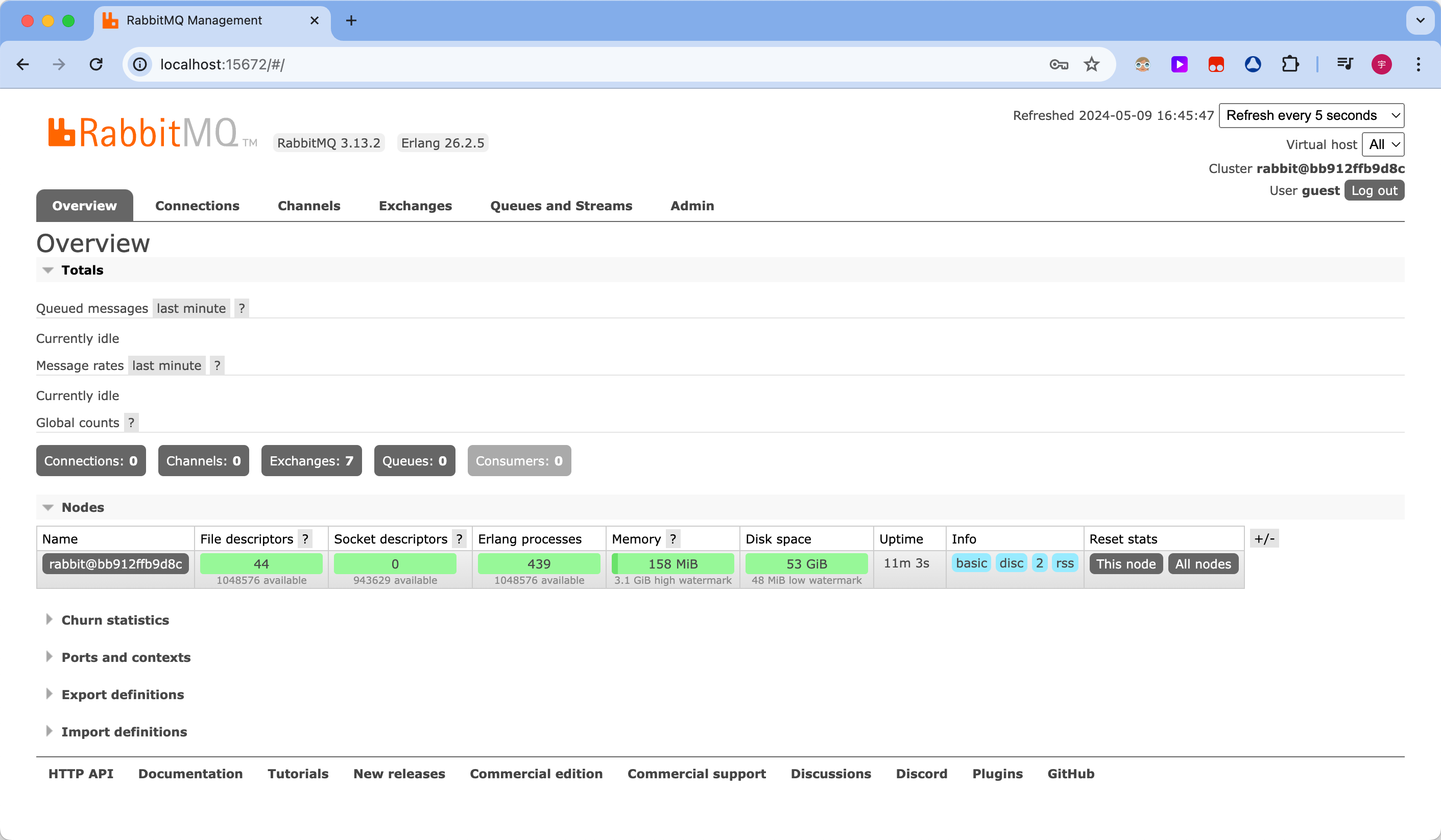Expand the Export definitions section
Image resolution: width=1441 pixels, height=840 pixels.
tap(123, 694)
